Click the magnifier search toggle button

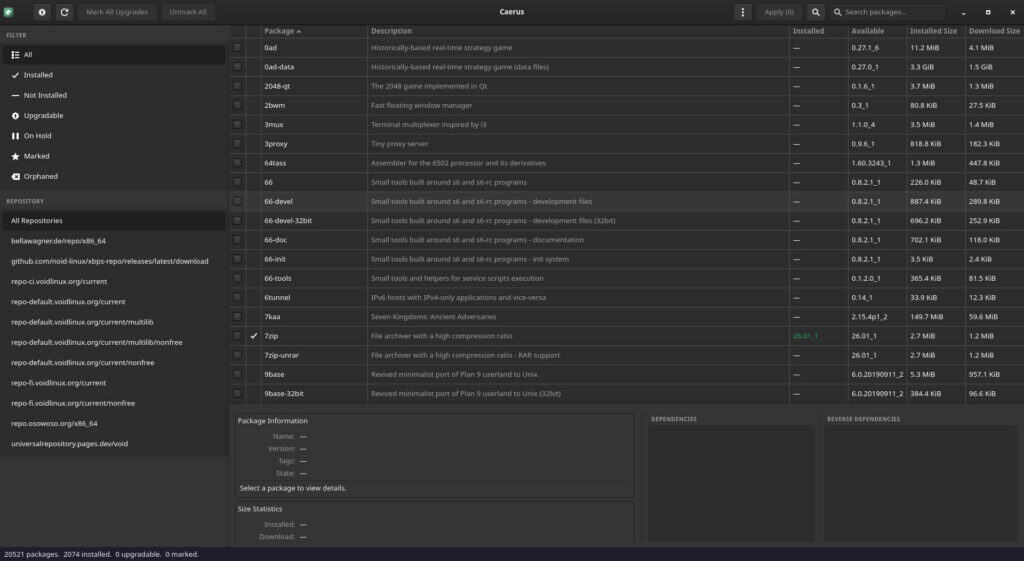pyautogui.click(x=816, y=12)
